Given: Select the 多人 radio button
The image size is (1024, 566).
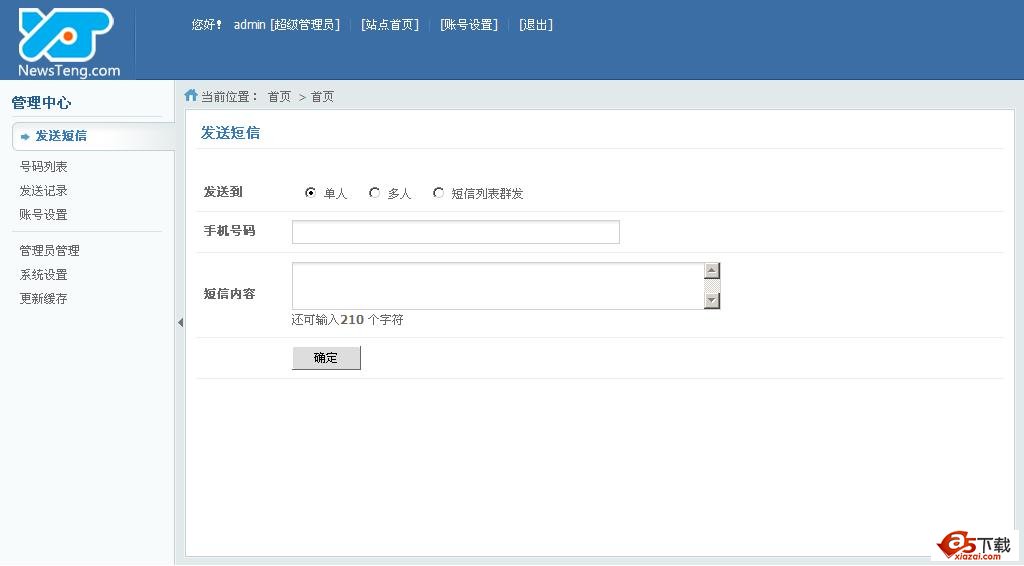Looking at the screenshot, I should coord(374,193).
